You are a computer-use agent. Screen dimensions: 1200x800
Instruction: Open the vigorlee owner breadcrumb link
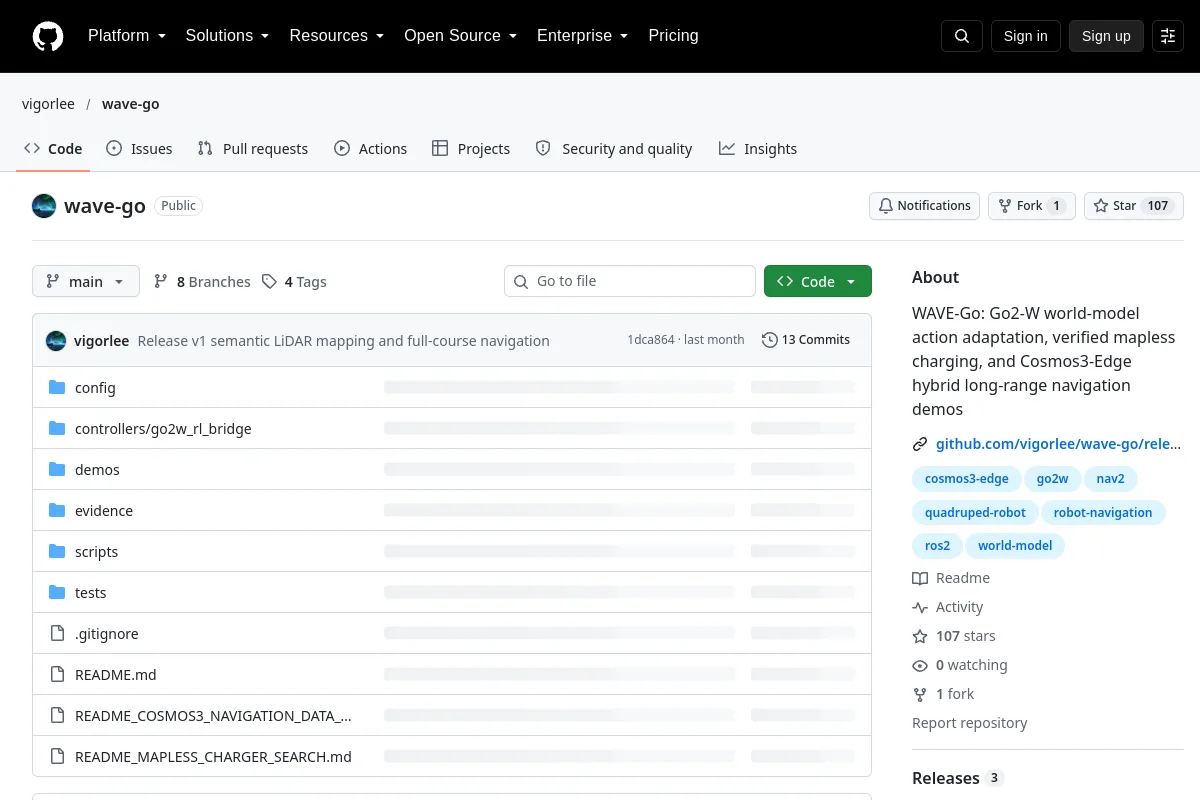[48, 104]
